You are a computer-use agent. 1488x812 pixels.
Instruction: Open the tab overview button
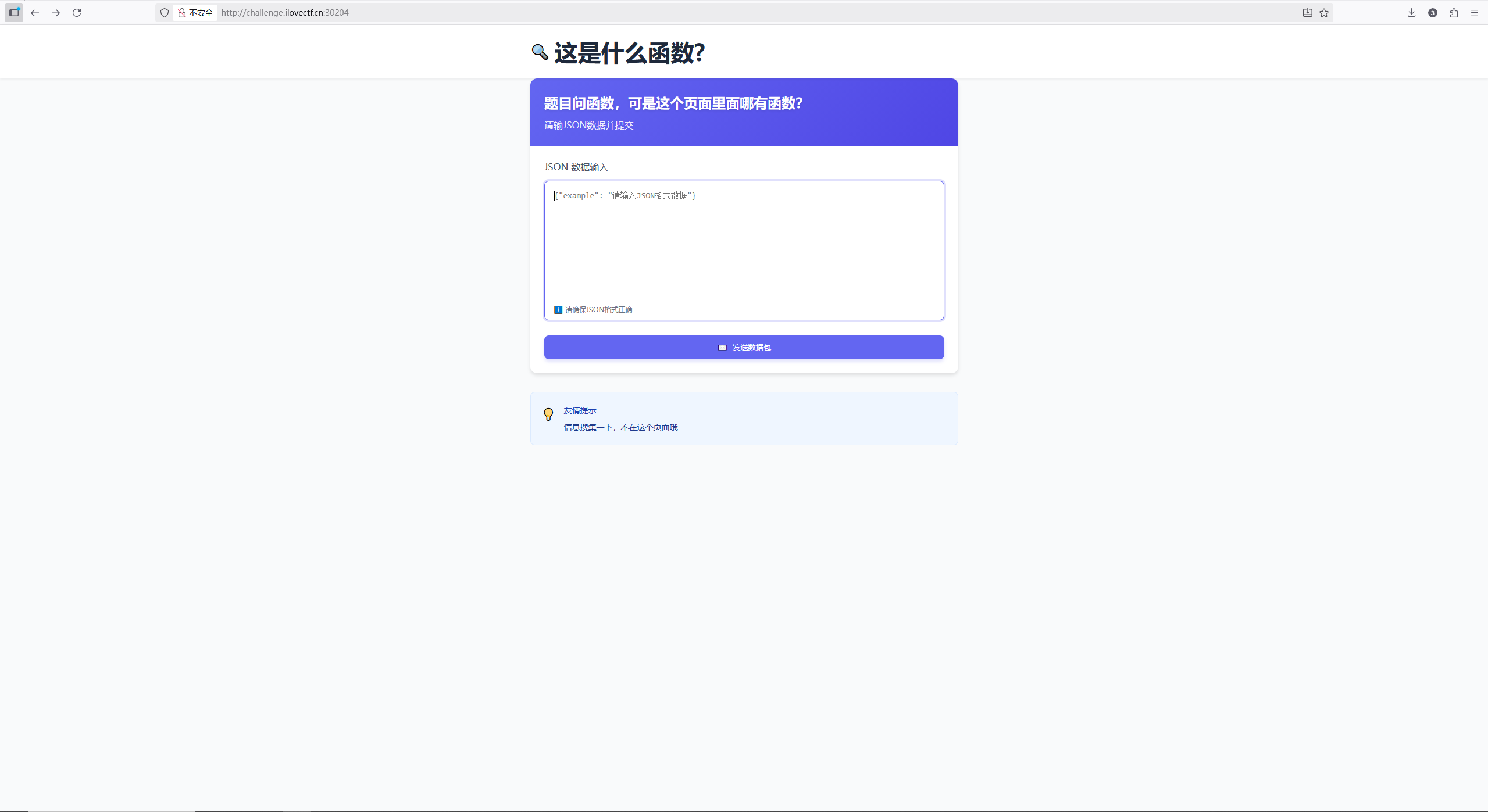(14, 12)
